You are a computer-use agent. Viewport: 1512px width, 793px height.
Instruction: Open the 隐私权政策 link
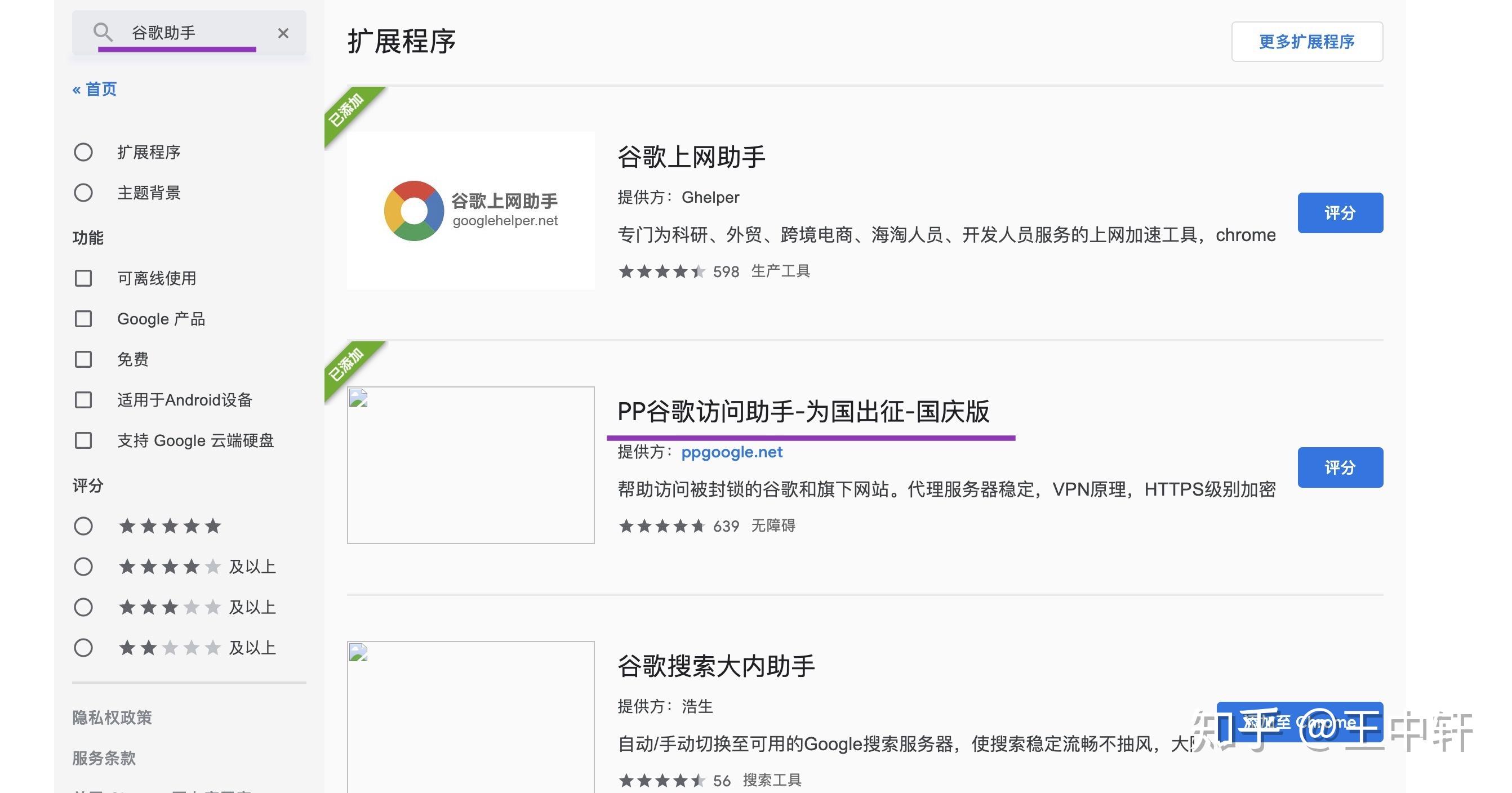[x=112, y=718]
